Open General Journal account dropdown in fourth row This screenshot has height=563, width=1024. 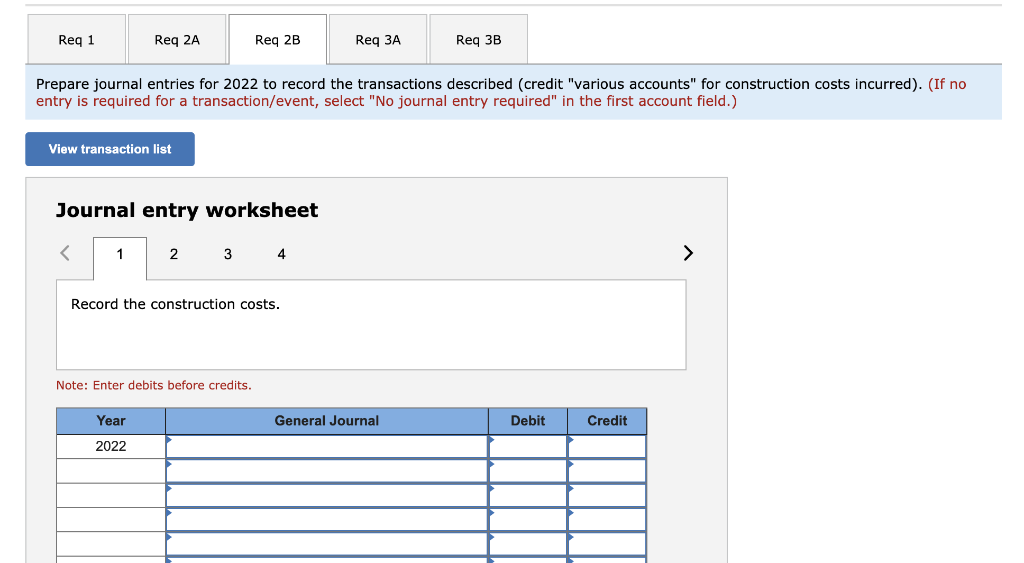(x=327, y=520)
